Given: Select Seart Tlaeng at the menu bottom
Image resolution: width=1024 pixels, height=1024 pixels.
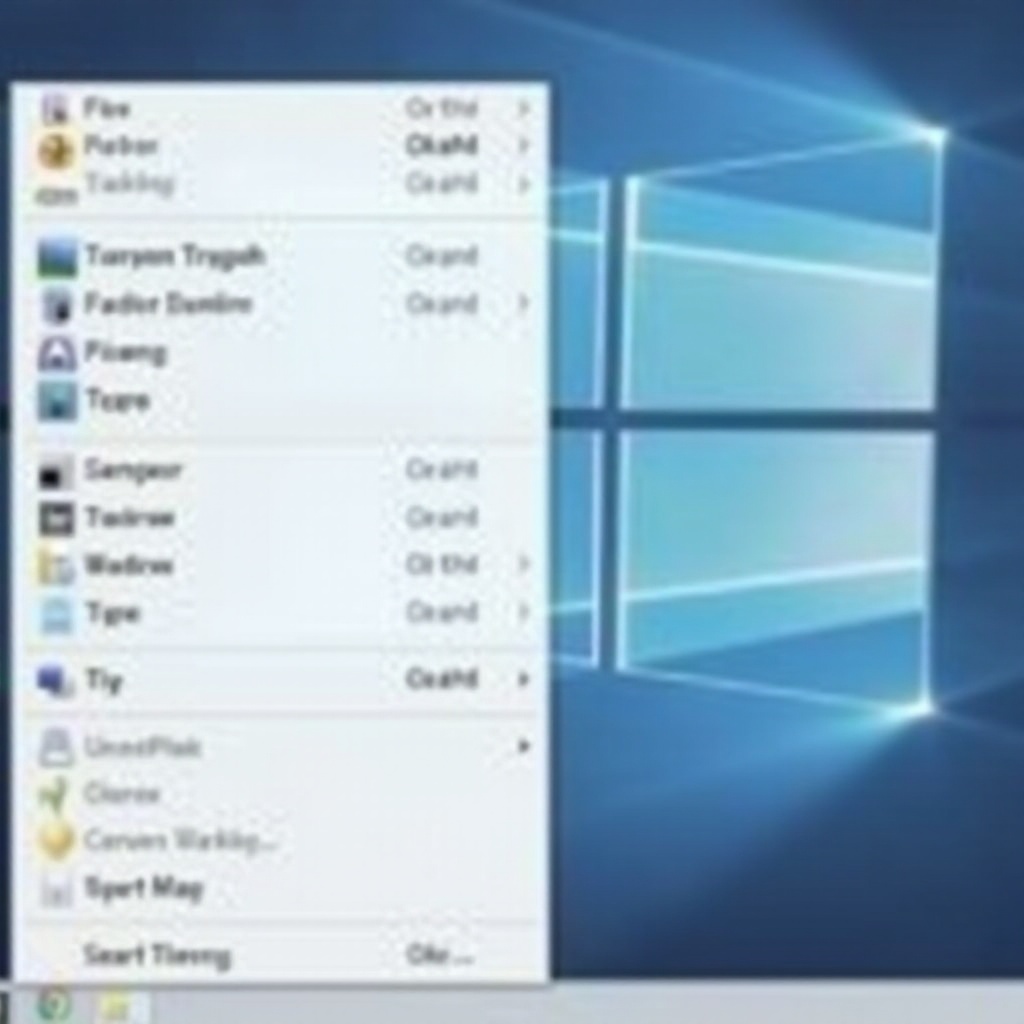Looking at the screenshot, I should tap(281, 955).
